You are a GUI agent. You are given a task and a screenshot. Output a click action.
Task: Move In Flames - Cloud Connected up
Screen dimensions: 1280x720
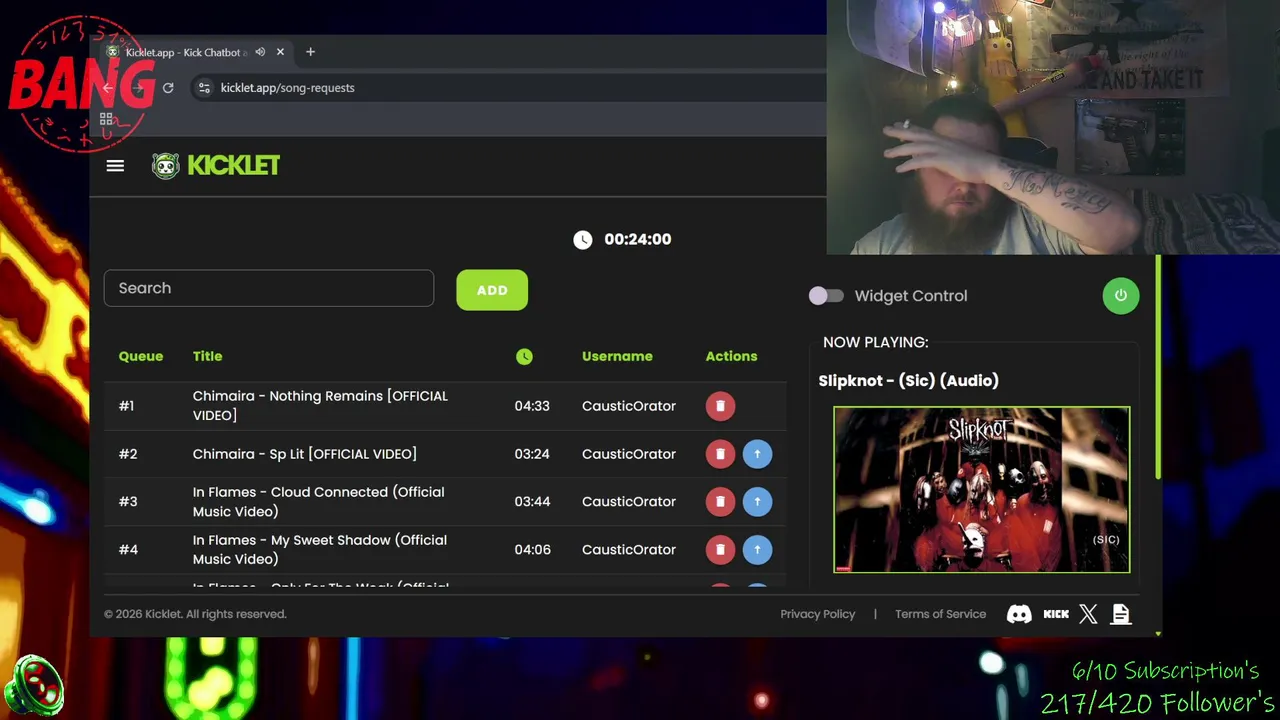(x=757, y=502)
